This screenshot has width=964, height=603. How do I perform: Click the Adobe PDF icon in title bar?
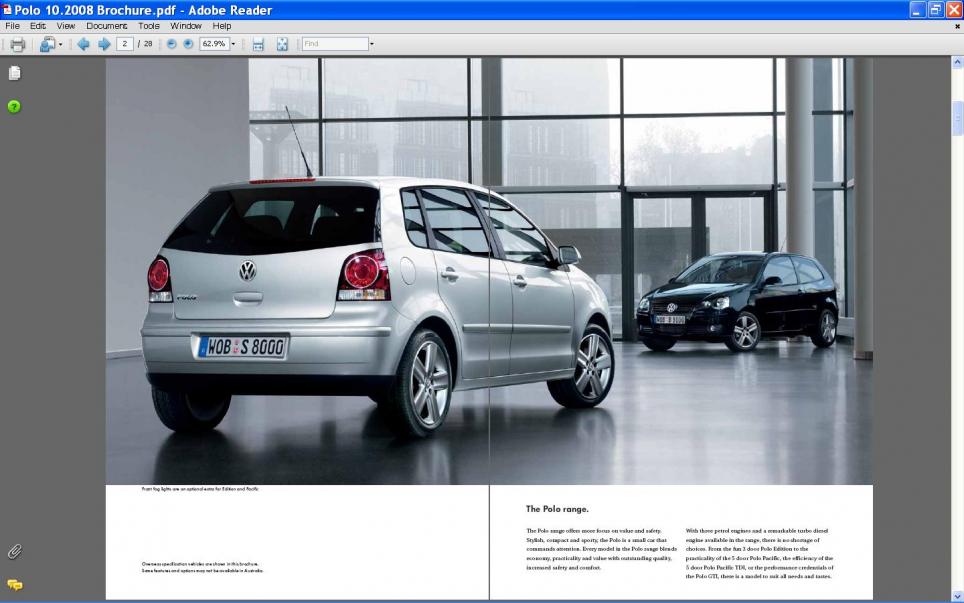coord(7,9)
